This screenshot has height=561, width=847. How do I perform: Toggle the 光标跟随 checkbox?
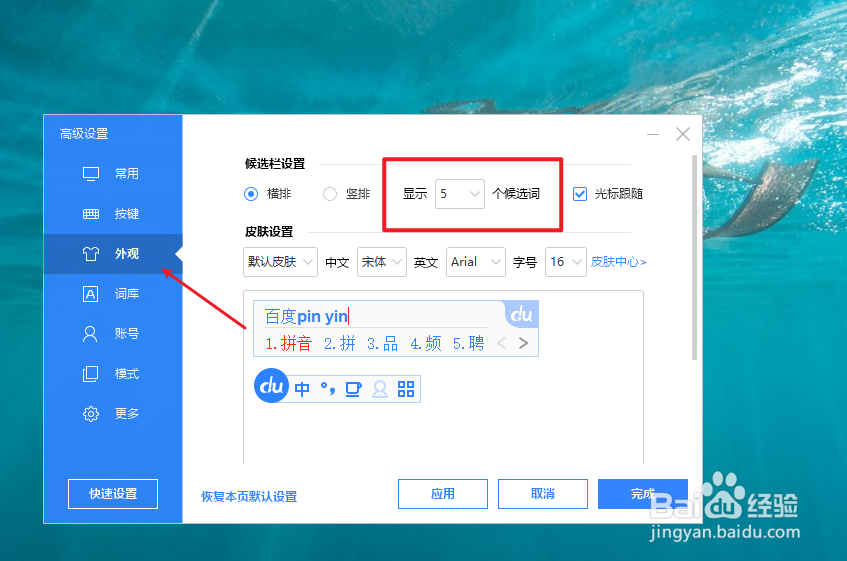(x=580, y=194)
